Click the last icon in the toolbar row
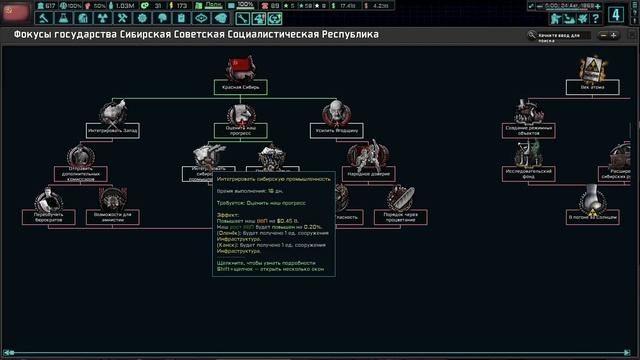Screen dimensions: 640x360 pyautogui.click(x=275, y=19)
